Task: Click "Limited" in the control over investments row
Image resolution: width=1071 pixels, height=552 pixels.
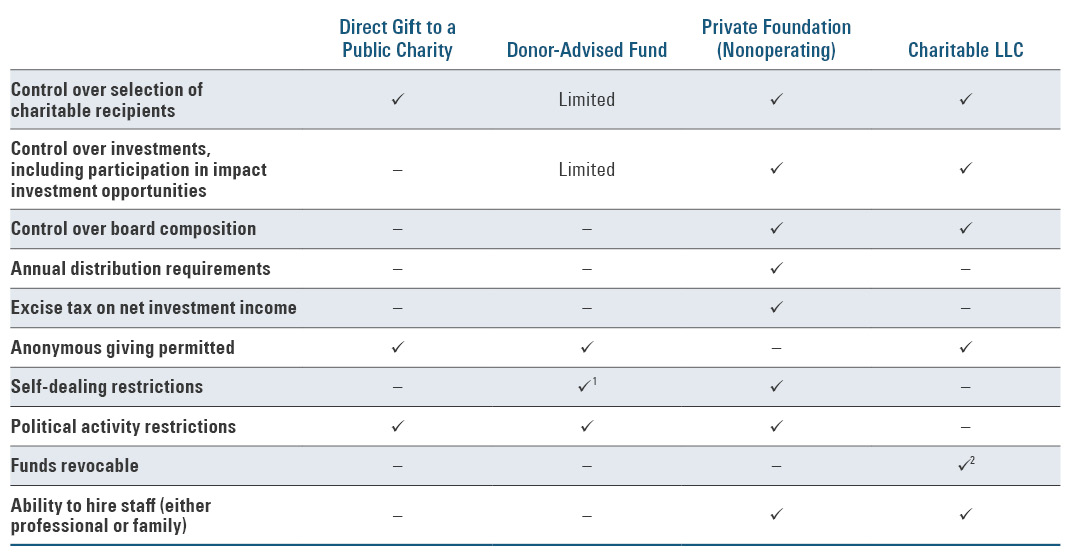Action: click(586, 169)
